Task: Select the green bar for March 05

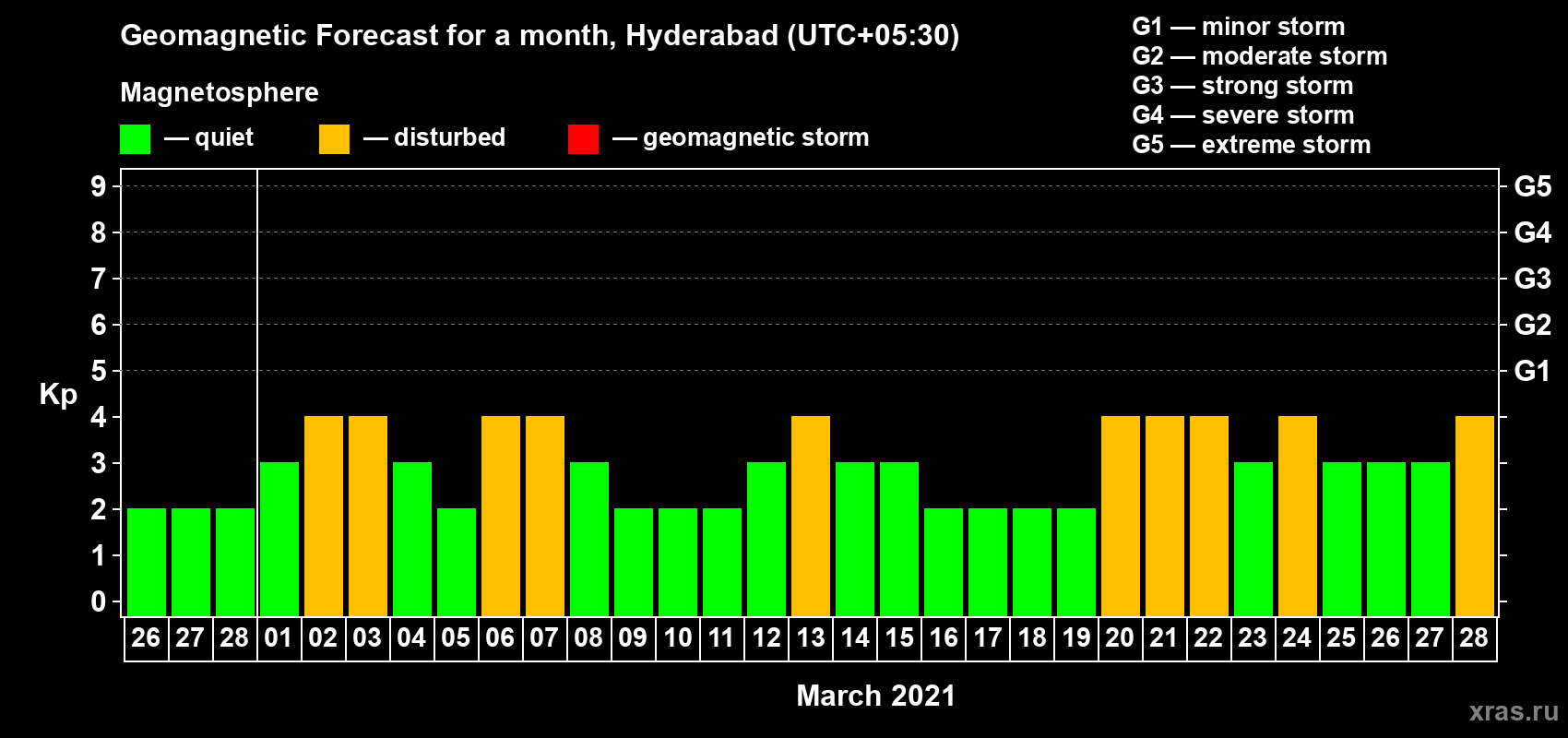Action: pos(457,562)
